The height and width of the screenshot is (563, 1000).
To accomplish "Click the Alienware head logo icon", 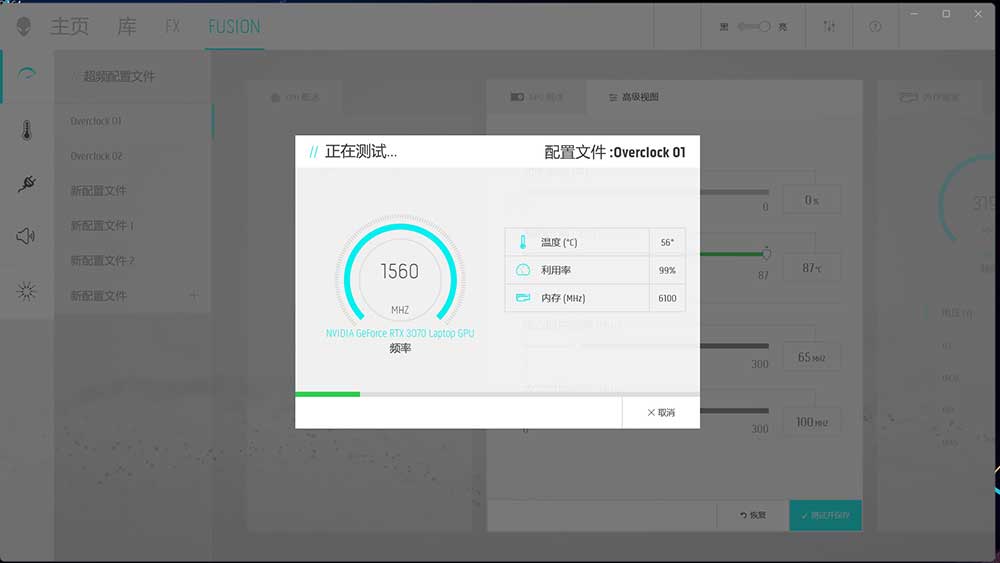I will 24,26.
